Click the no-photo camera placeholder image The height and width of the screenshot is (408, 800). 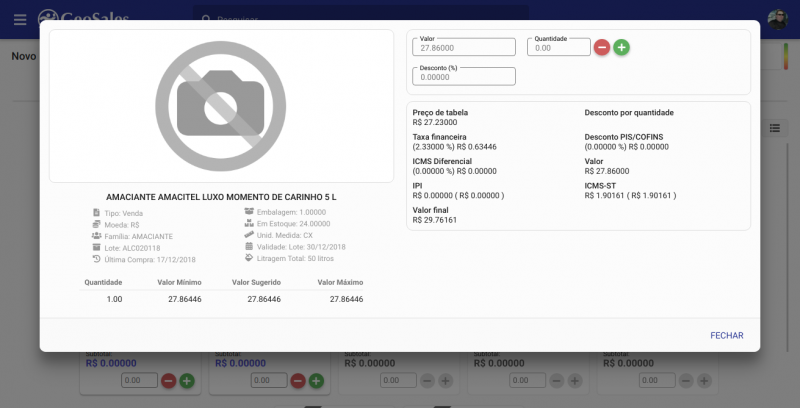click(220, 106)
